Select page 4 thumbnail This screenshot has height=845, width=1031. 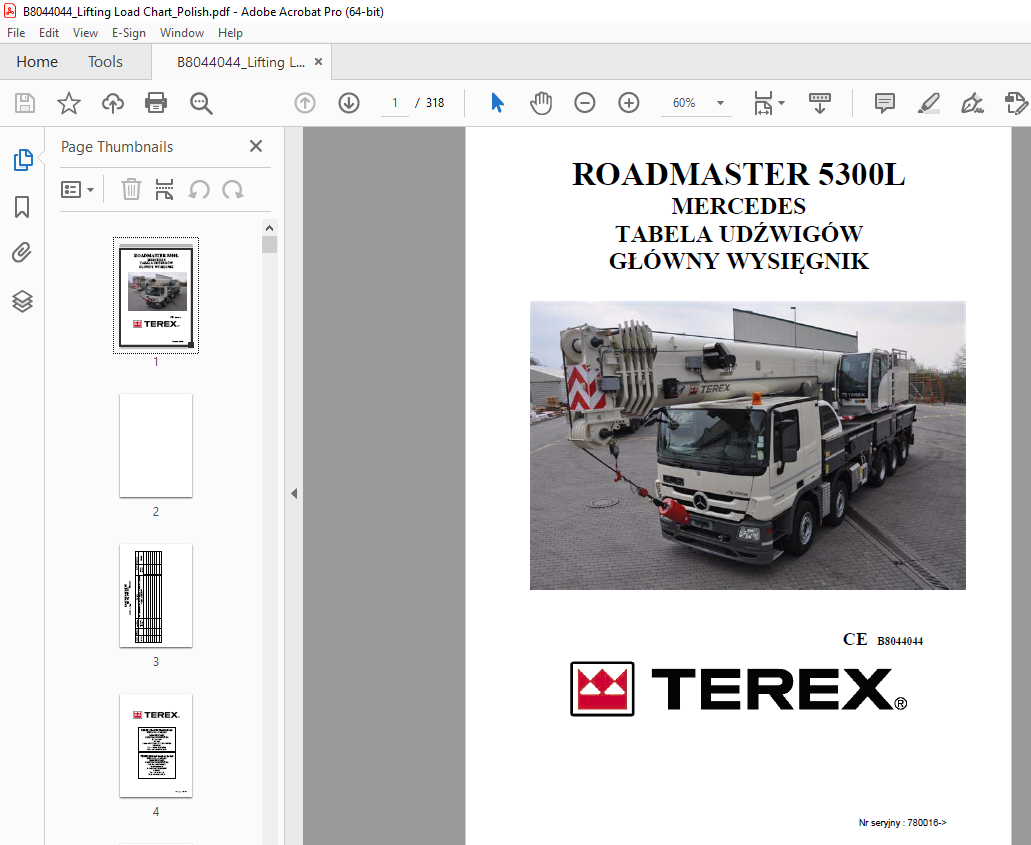tap(156, 746)
